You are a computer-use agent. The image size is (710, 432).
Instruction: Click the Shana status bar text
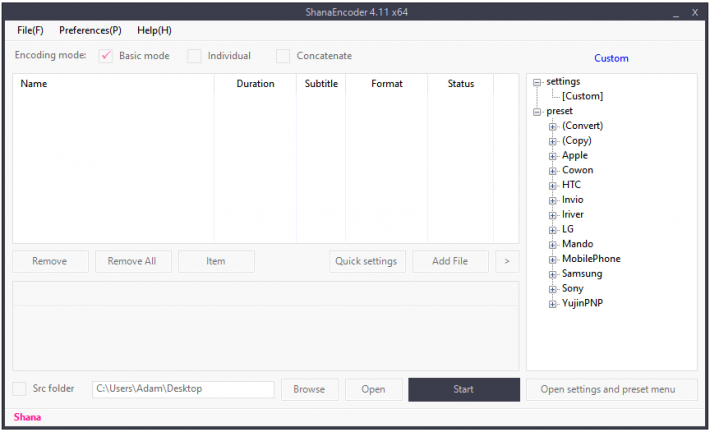pyautogui.click(x=27, y=417)
